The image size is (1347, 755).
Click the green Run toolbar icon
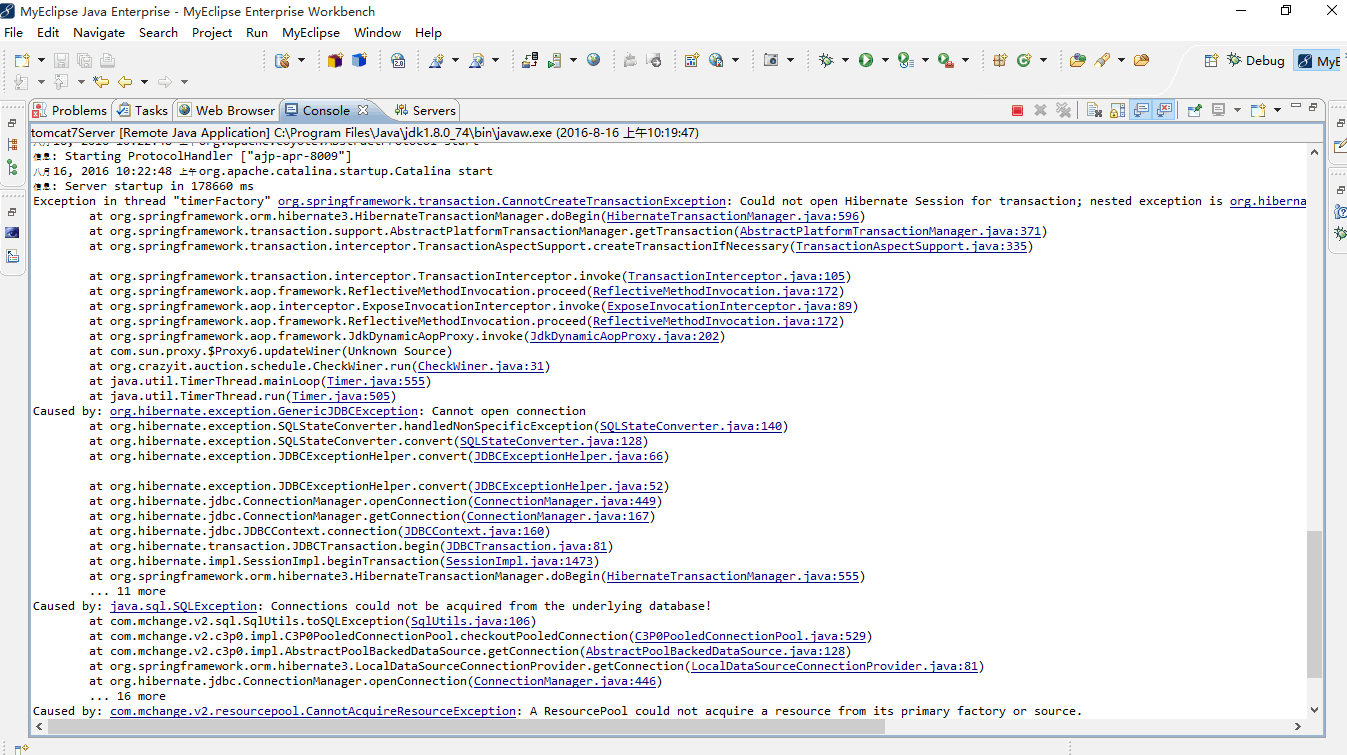tap(865, 60)
